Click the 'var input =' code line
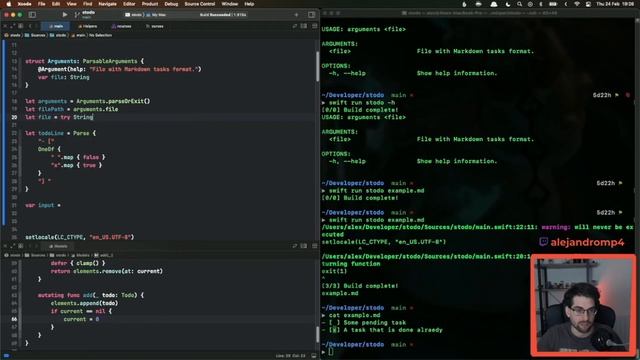Image resolution: width=640 pixels, height=360 pixels. tap(43, 205)
